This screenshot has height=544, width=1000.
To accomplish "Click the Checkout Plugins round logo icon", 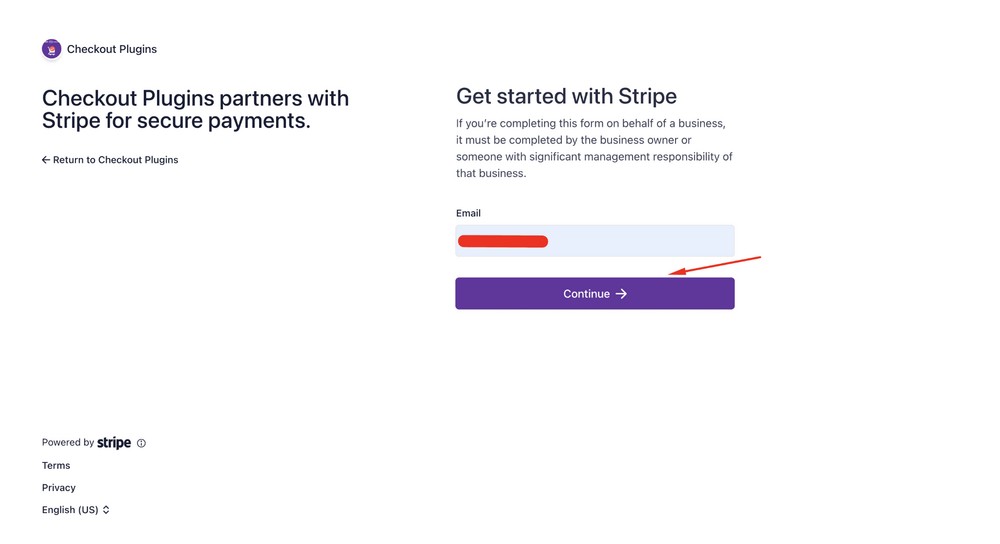I will click(52, 49).
